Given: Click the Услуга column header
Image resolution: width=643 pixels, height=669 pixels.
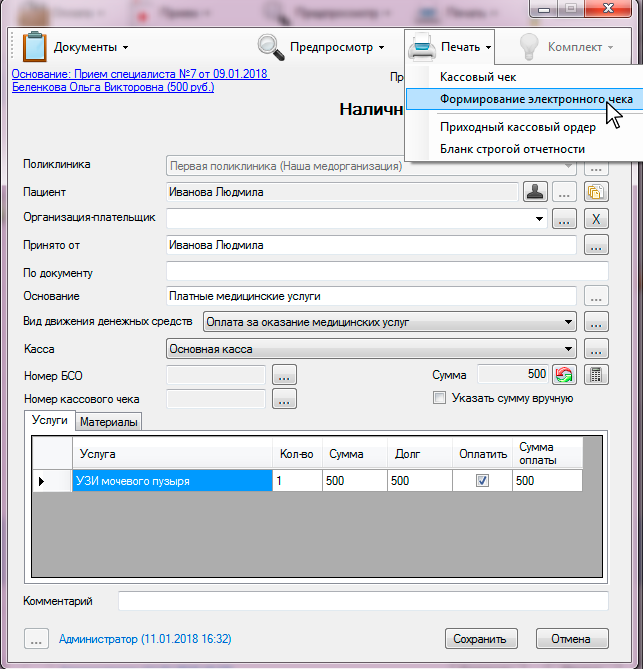Looking at the screenshot, I should [x=172, y=453].
